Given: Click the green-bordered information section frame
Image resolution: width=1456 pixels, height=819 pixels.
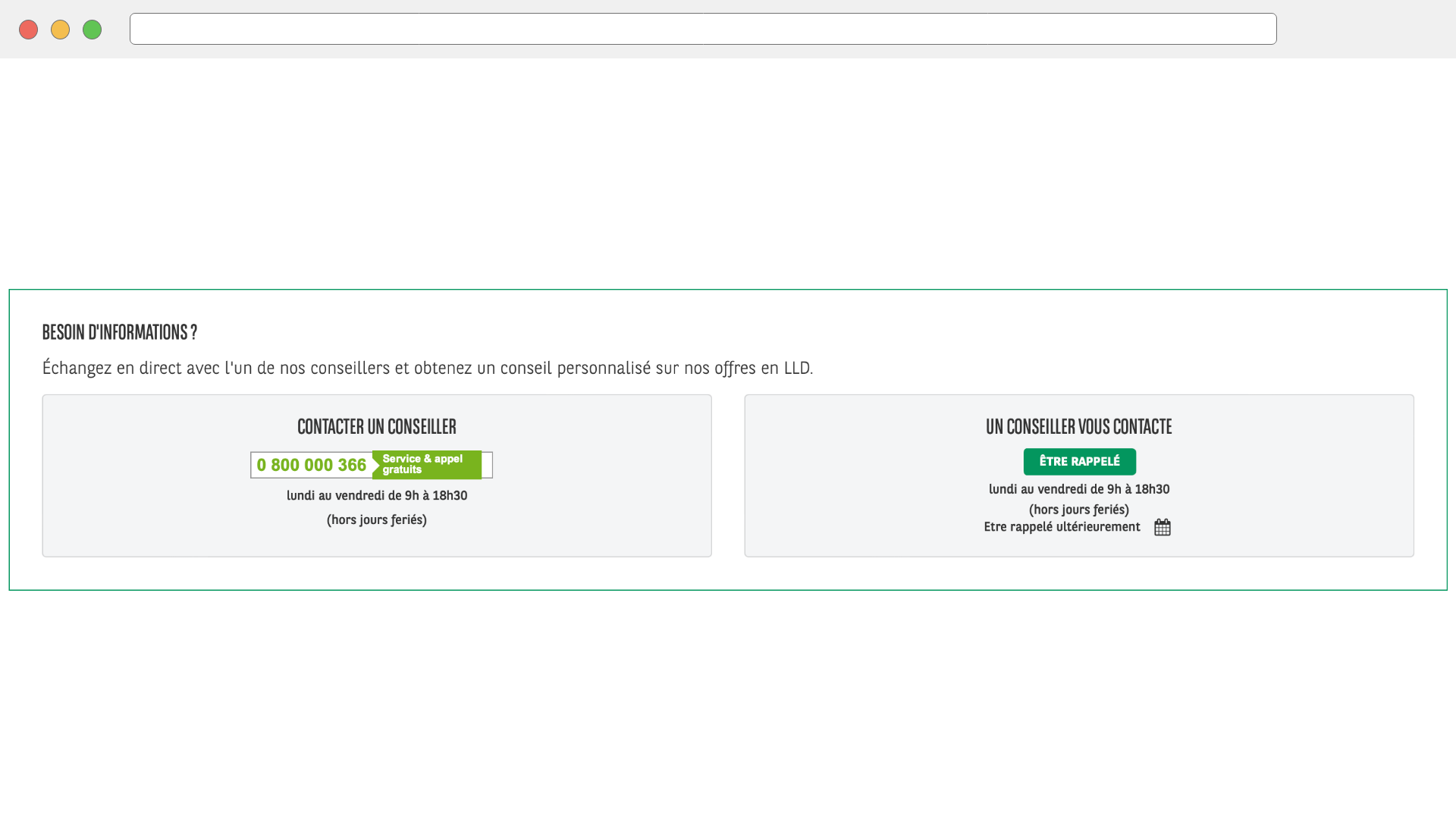Looking at the screenshot, I should click(x=728, y=575).
